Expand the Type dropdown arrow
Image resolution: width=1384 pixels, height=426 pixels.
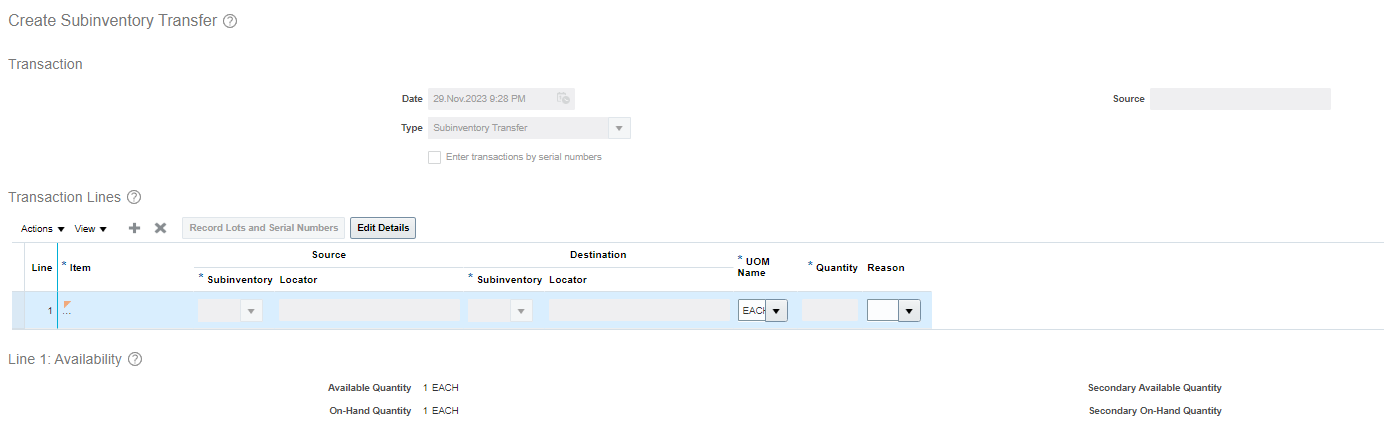(x=619, y=128)
